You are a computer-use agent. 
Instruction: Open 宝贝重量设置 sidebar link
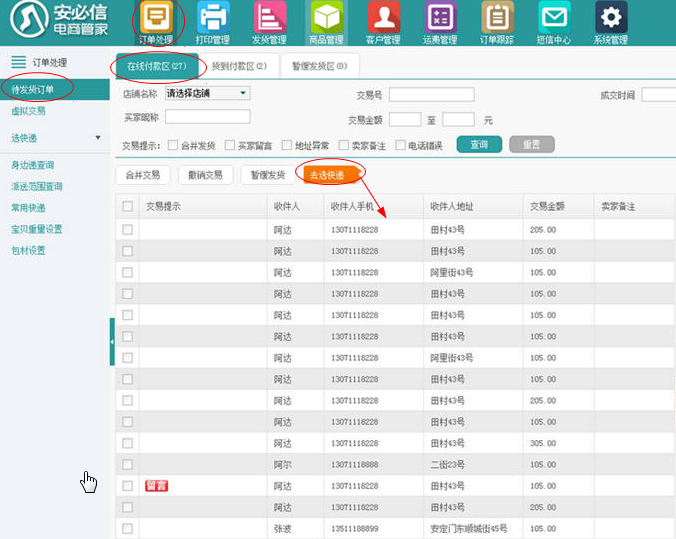(37, 229)
